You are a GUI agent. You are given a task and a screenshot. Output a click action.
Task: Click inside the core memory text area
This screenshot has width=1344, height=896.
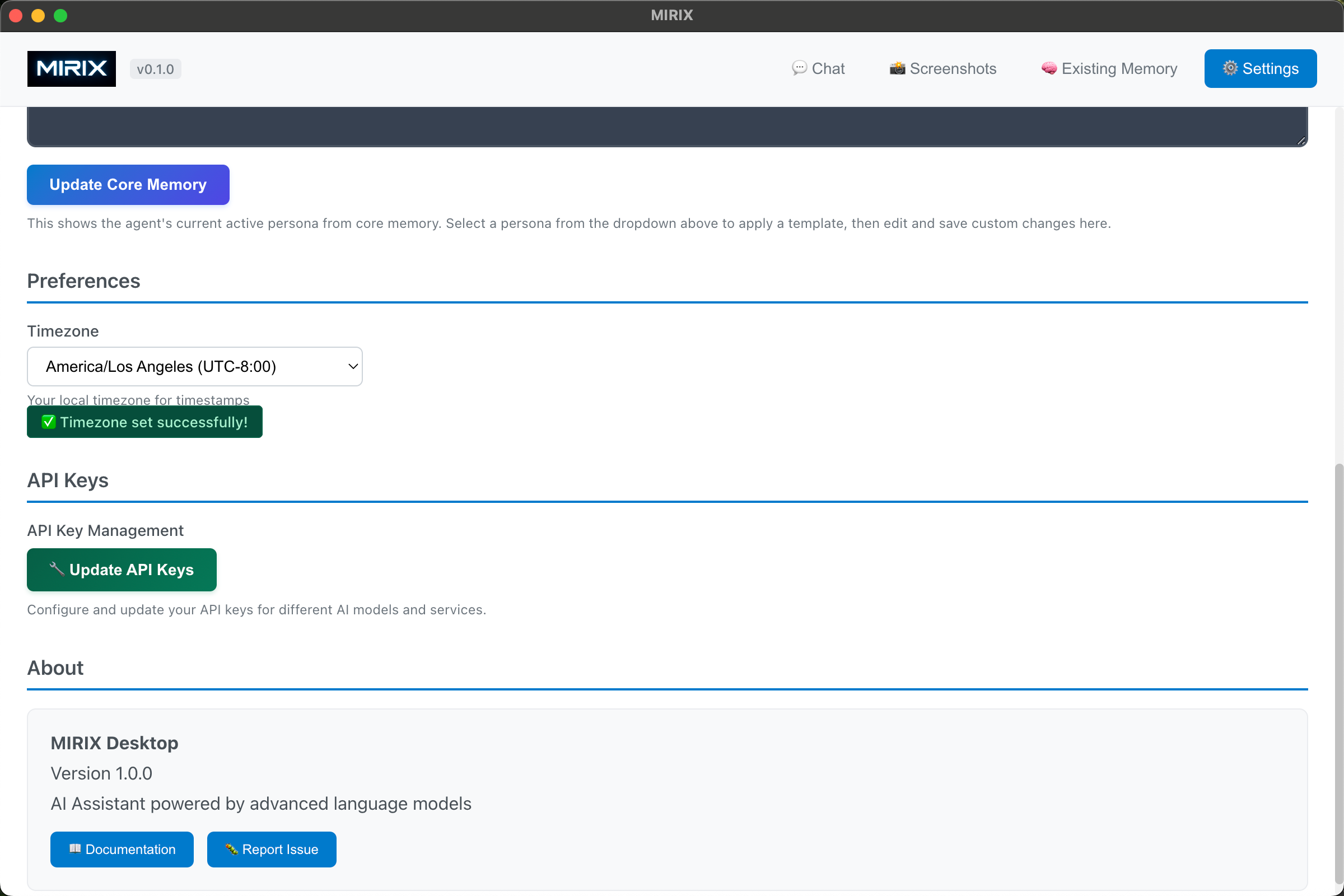click(x=667, y=127)
